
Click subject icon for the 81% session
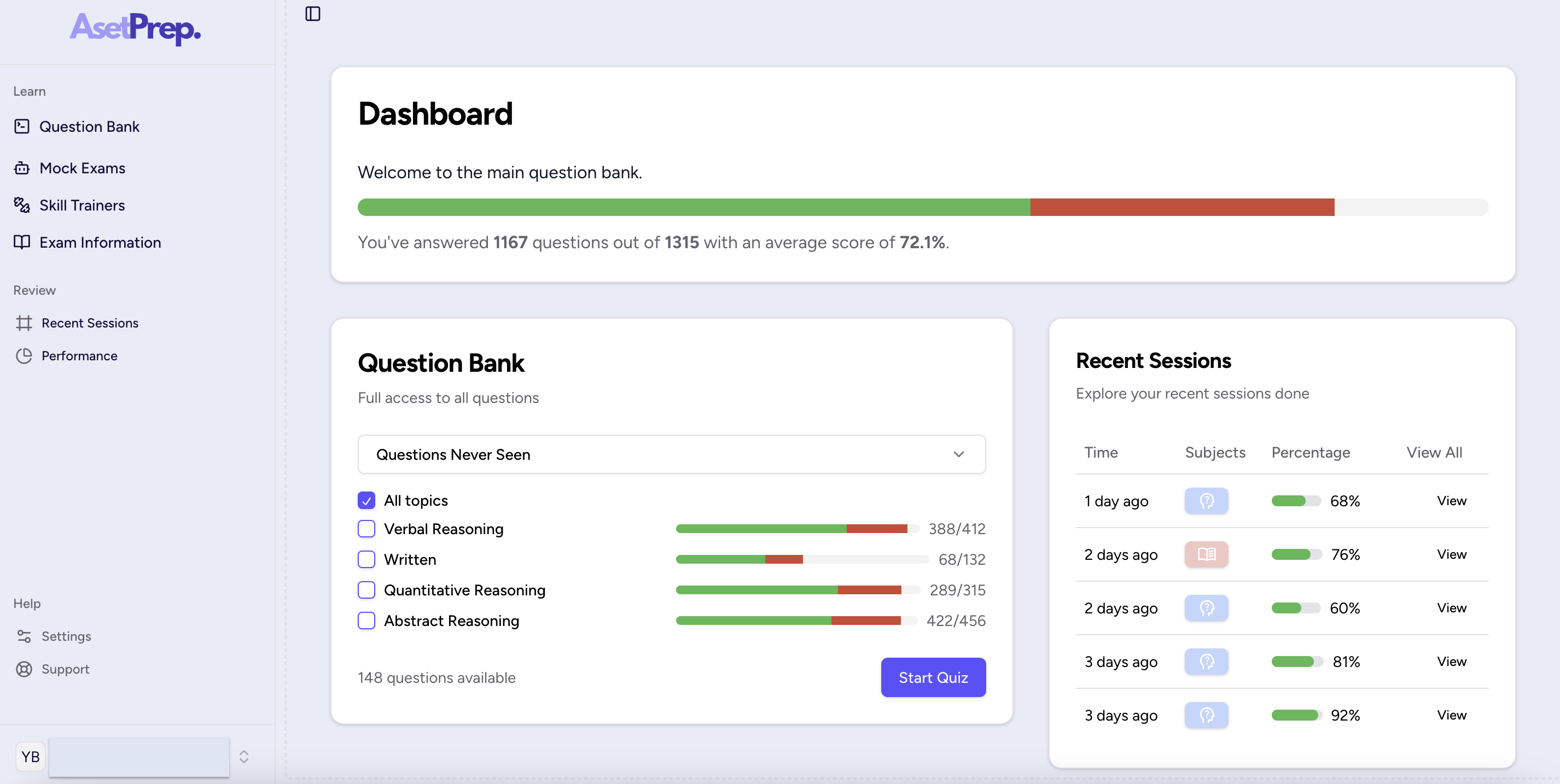[x=1206, y=661]
